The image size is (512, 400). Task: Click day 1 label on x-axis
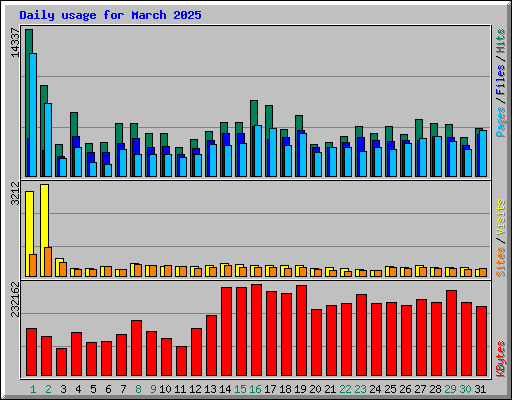click(33, 389)
